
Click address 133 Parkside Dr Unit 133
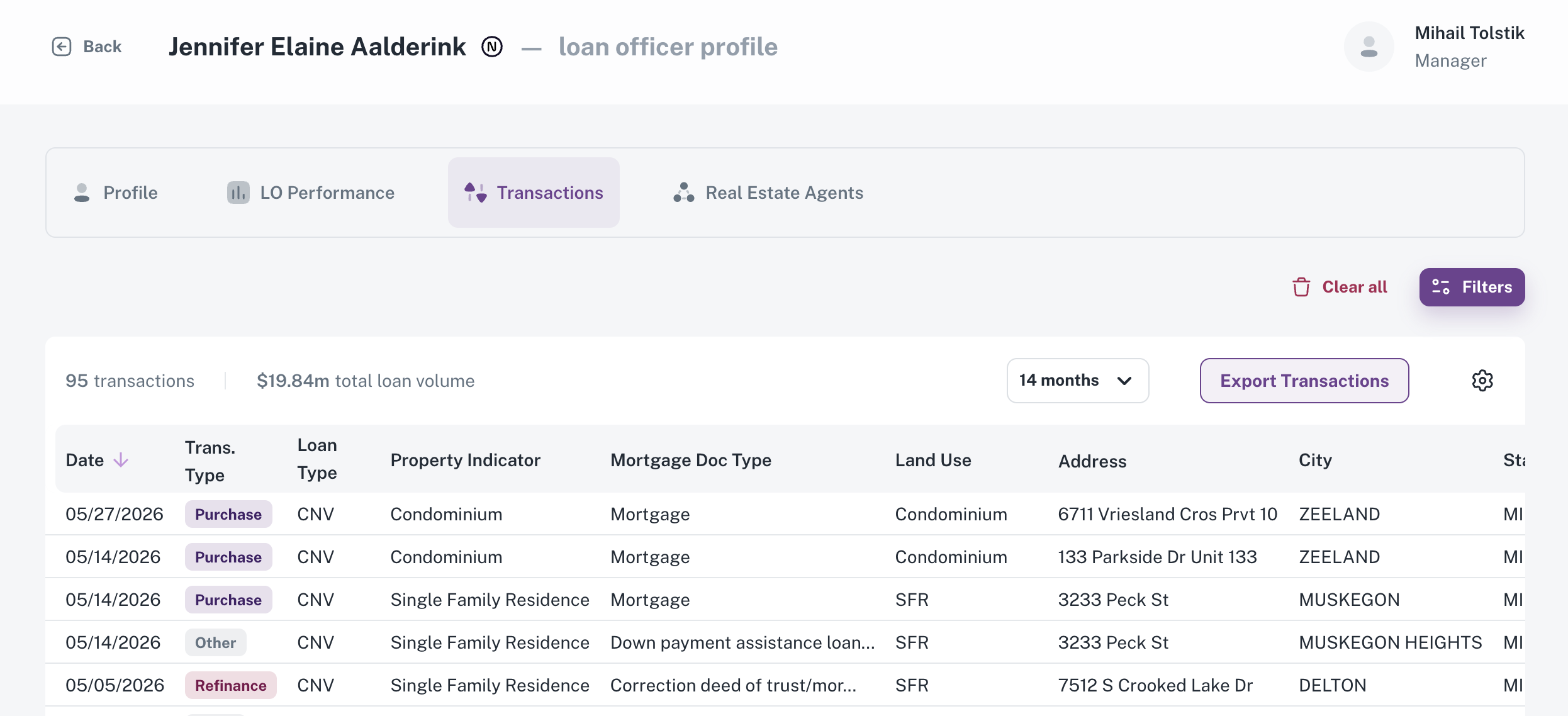pos(1157,557)
